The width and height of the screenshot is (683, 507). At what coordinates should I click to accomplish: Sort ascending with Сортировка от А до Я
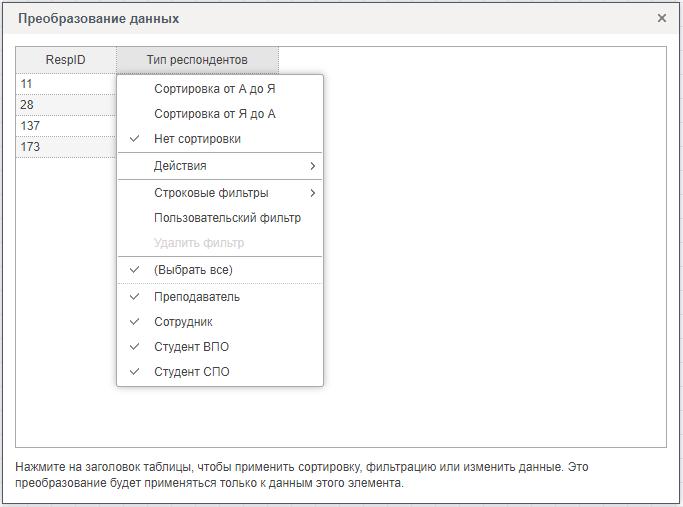click(x=214, y=89)
